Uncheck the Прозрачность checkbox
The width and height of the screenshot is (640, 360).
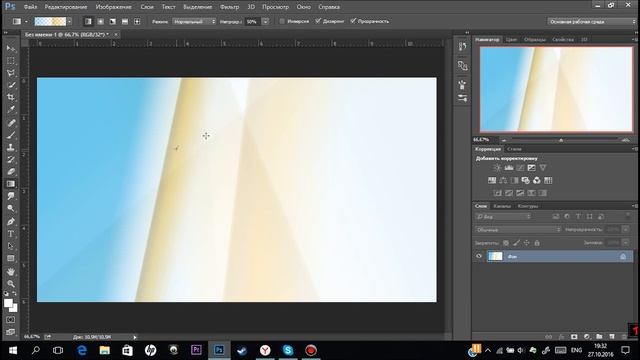tap(353, 21)
